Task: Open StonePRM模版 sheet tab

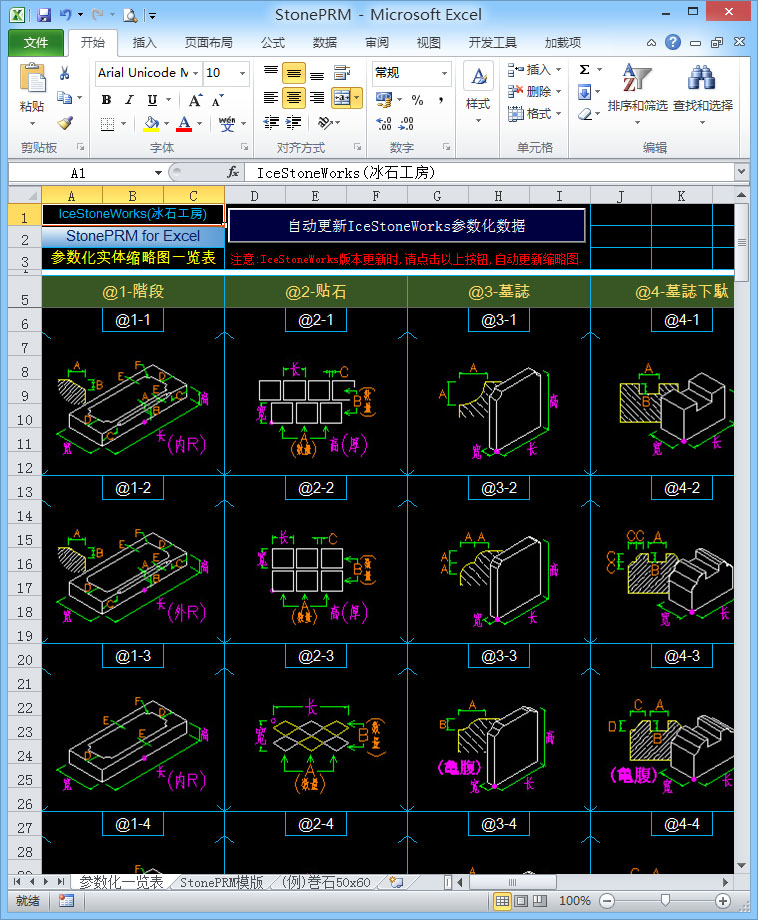Action: click(x=221, y=882)
